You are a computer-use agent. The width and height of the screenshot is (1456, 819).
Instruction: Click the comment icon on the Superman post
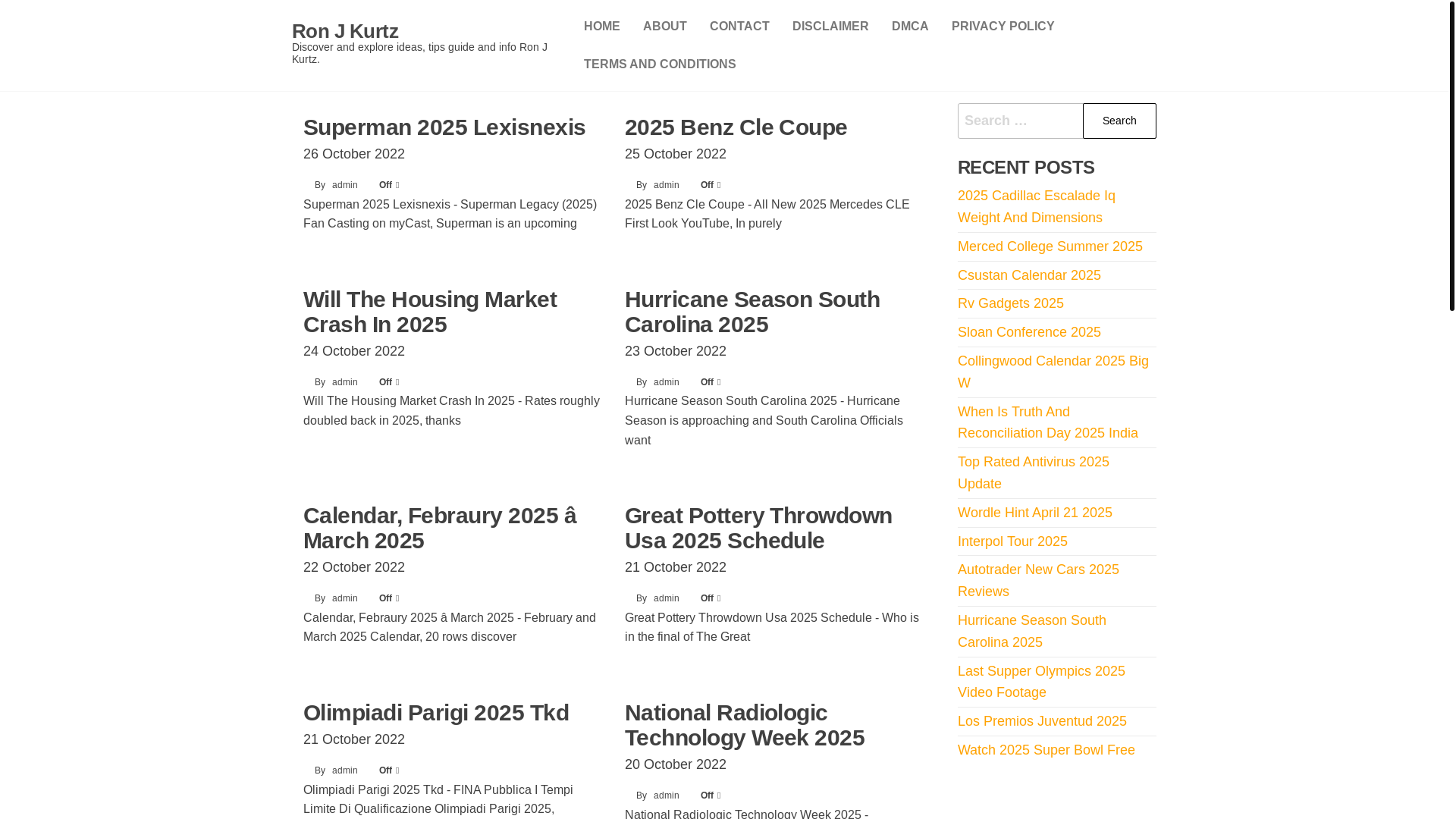coord(397,186)
